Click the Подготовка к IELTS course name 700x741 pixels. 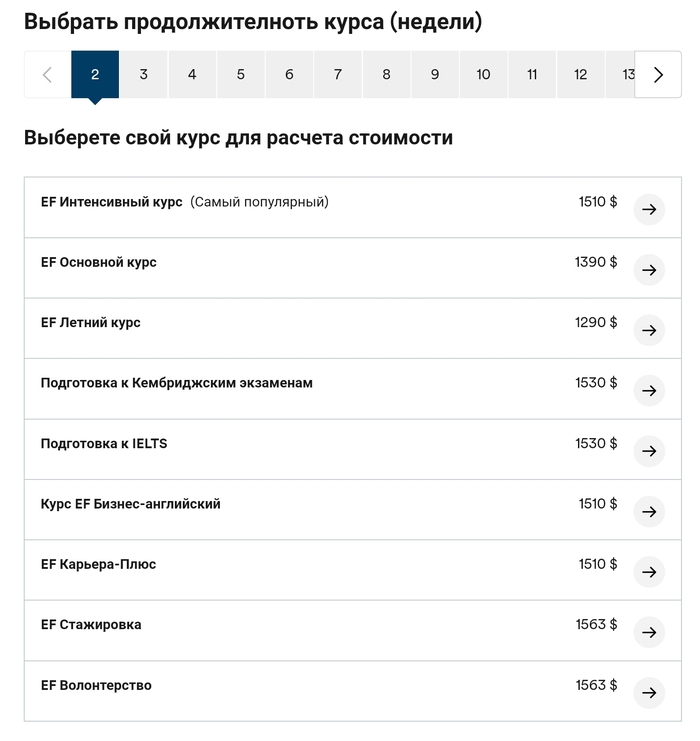(104, 444)
